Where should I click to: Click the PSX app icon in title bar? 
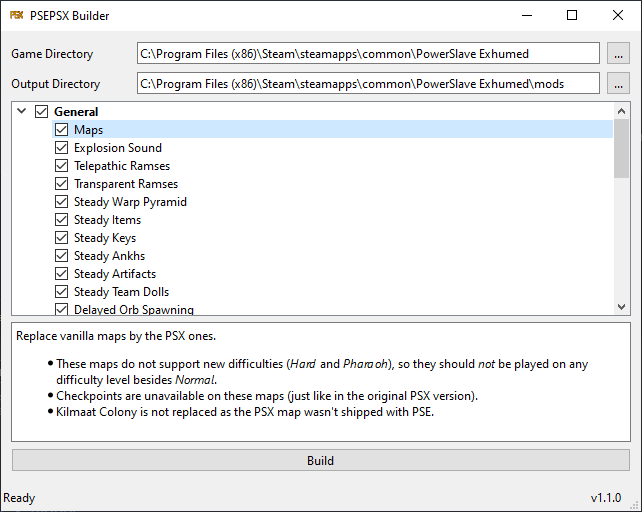click(x=17, y=16)
